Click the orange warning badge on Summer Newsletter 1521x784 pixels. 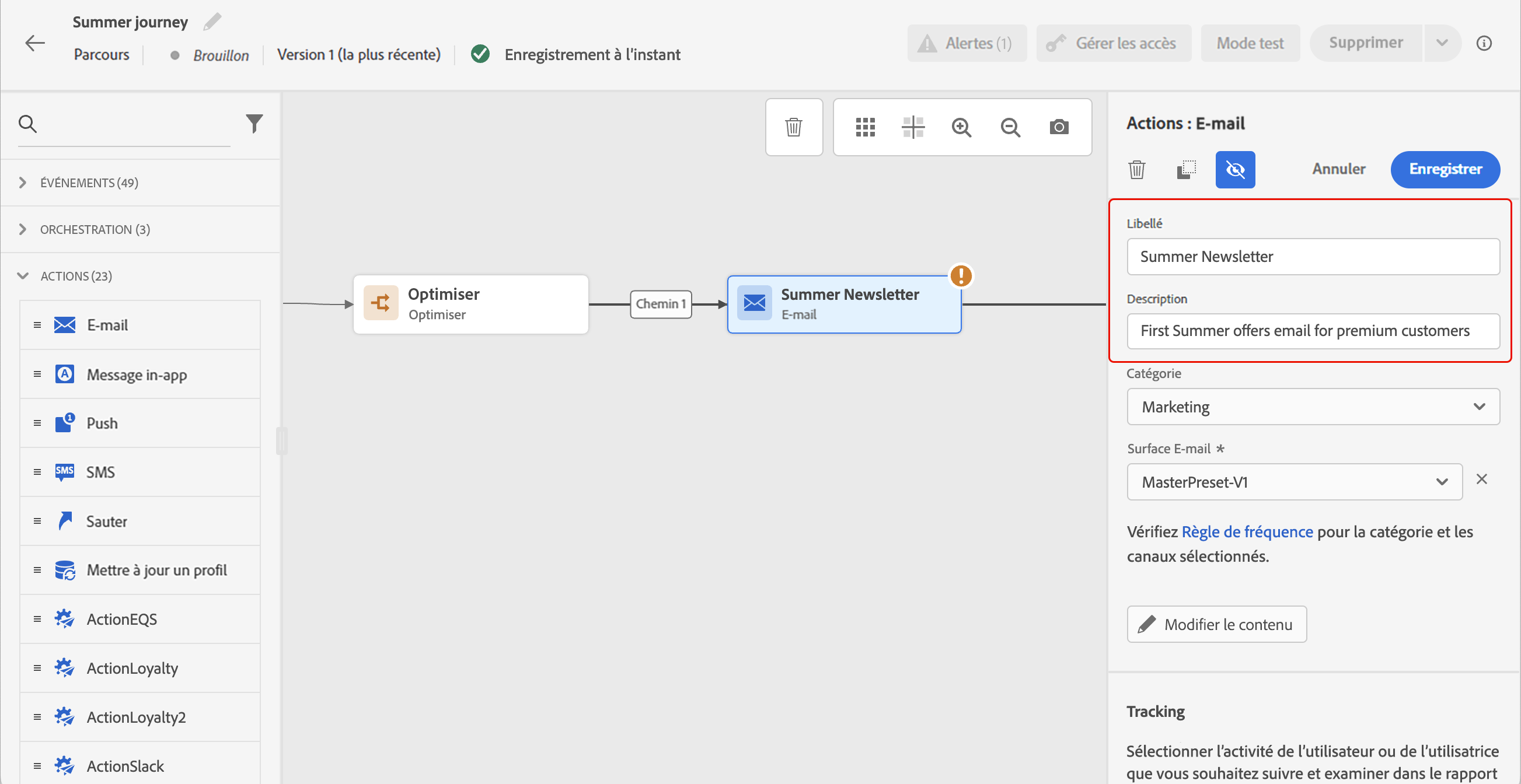click(x=961, y=275)
